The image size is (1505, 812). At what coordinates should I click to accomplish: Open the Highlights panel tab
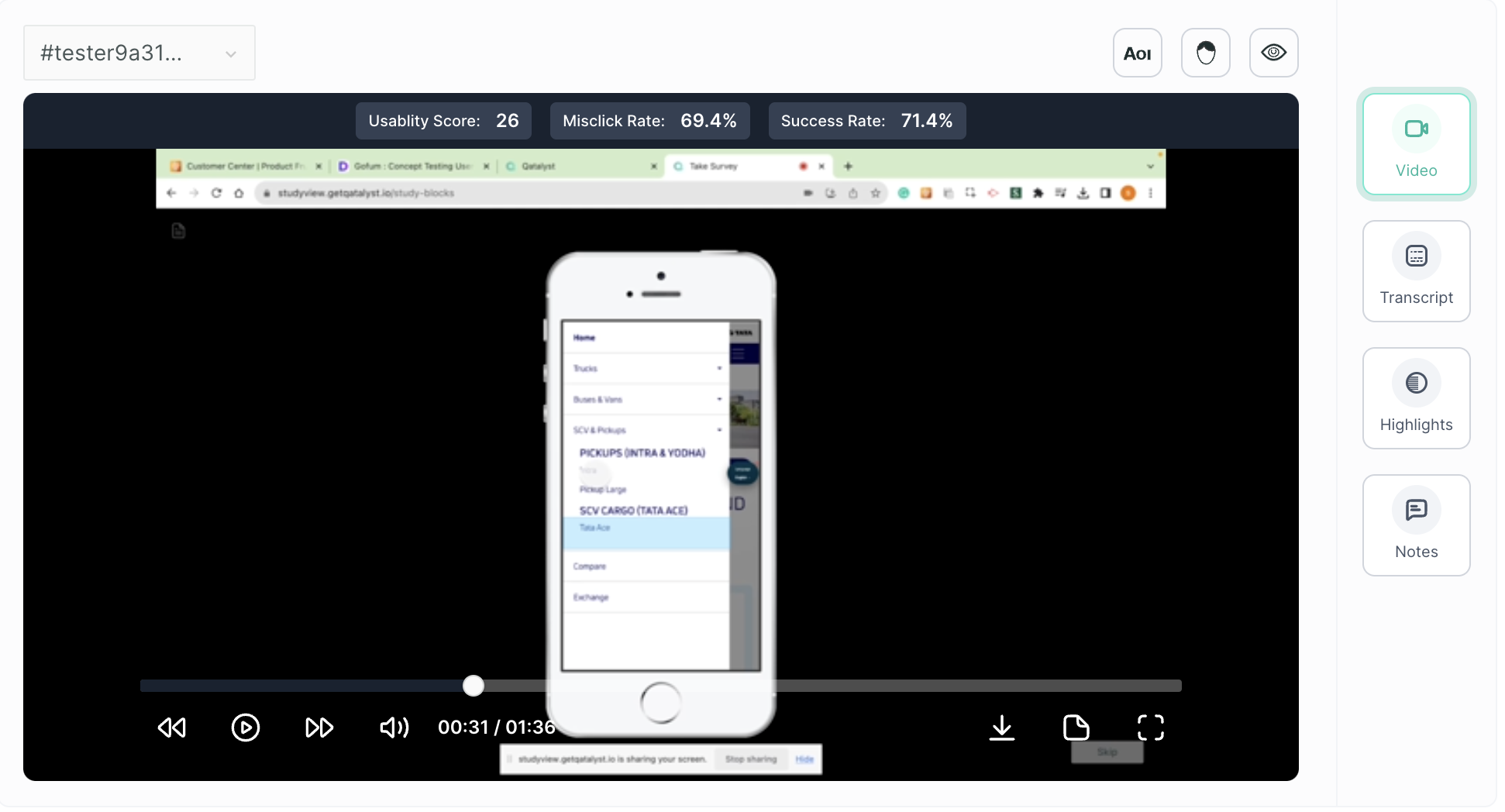(1416, 398)
